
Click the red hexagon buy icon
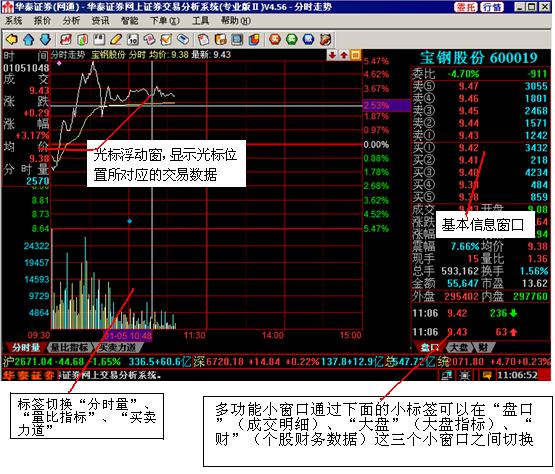[275, 39]
